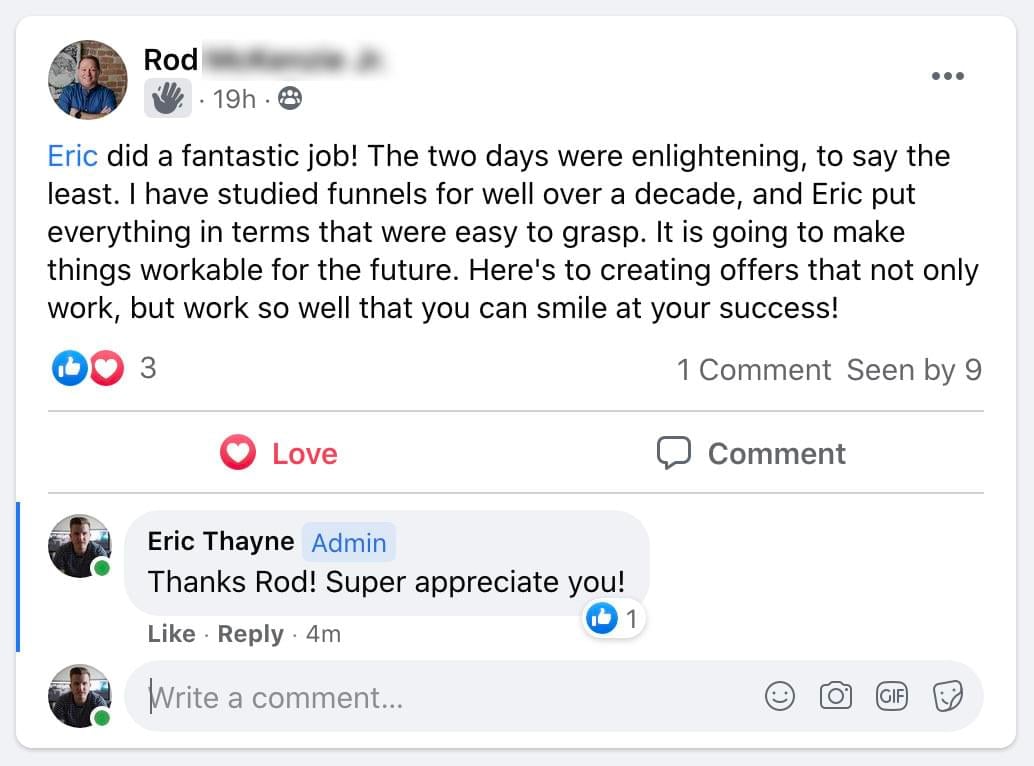
Task: Open the Seen by 9 list
Action: (914, 370)
